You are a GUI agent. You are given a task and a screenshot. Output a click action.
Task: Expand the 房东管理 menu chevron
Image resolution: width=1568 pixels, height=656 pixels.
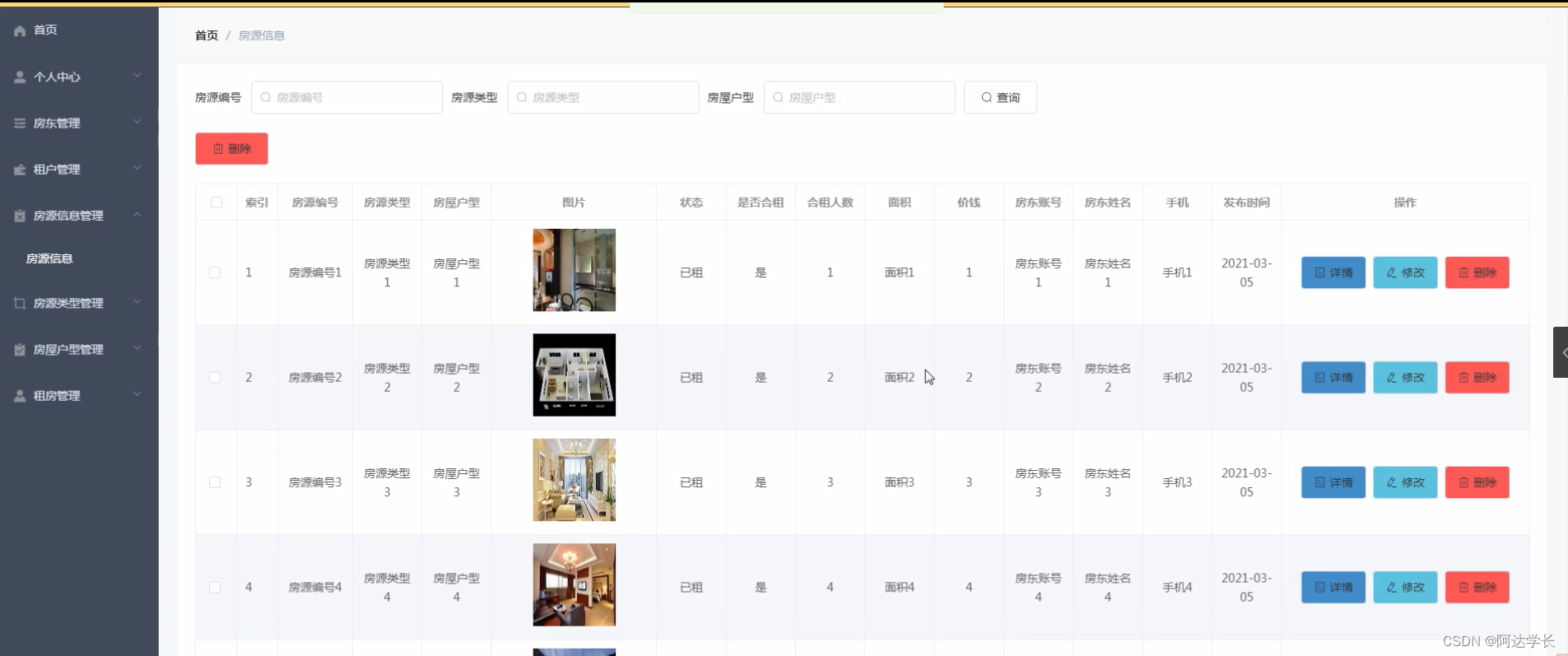(x=137, y=122)
